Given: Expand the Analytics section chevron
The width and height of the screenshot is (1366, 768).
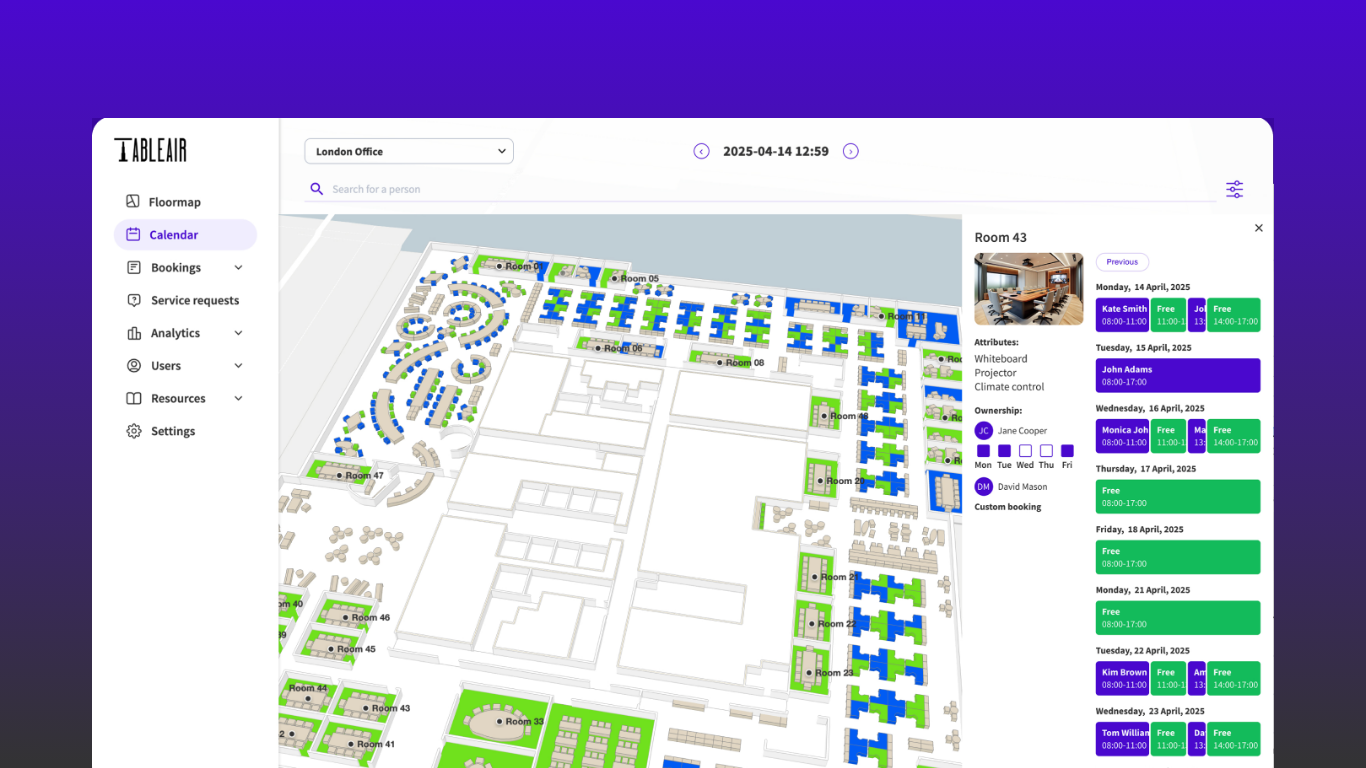Looking at the screenshot, I should tap(238, 333).
